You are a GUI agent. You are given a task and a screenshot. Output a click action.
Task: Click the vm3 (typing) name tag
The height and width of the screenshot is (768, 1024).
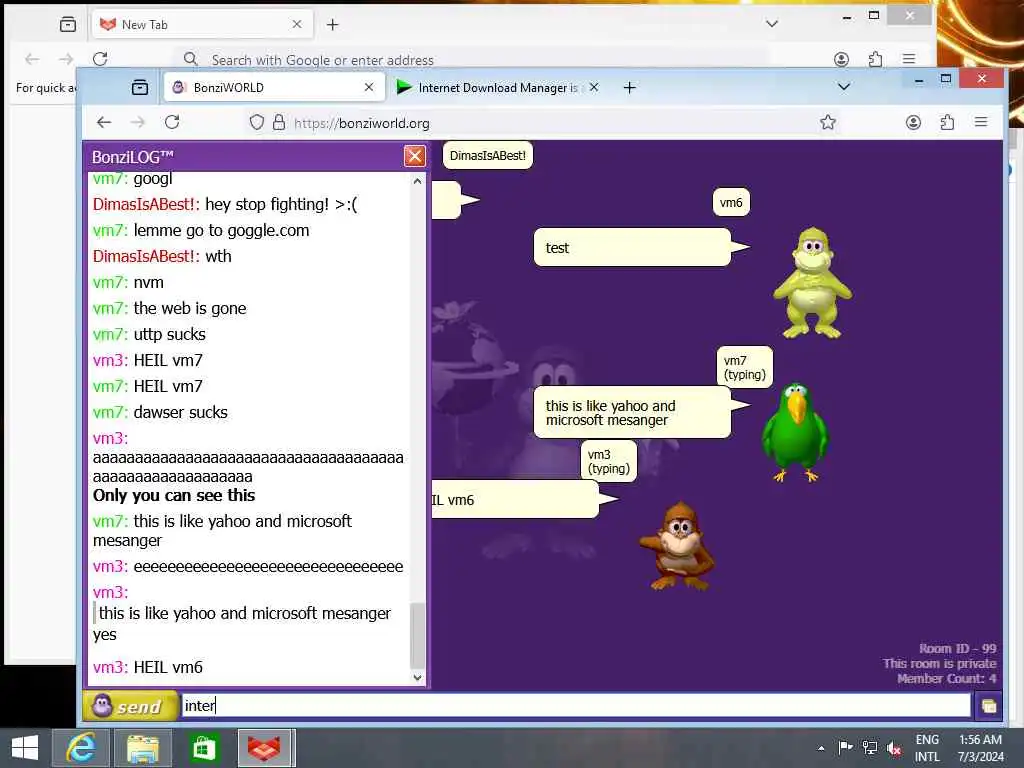[609, 461]
